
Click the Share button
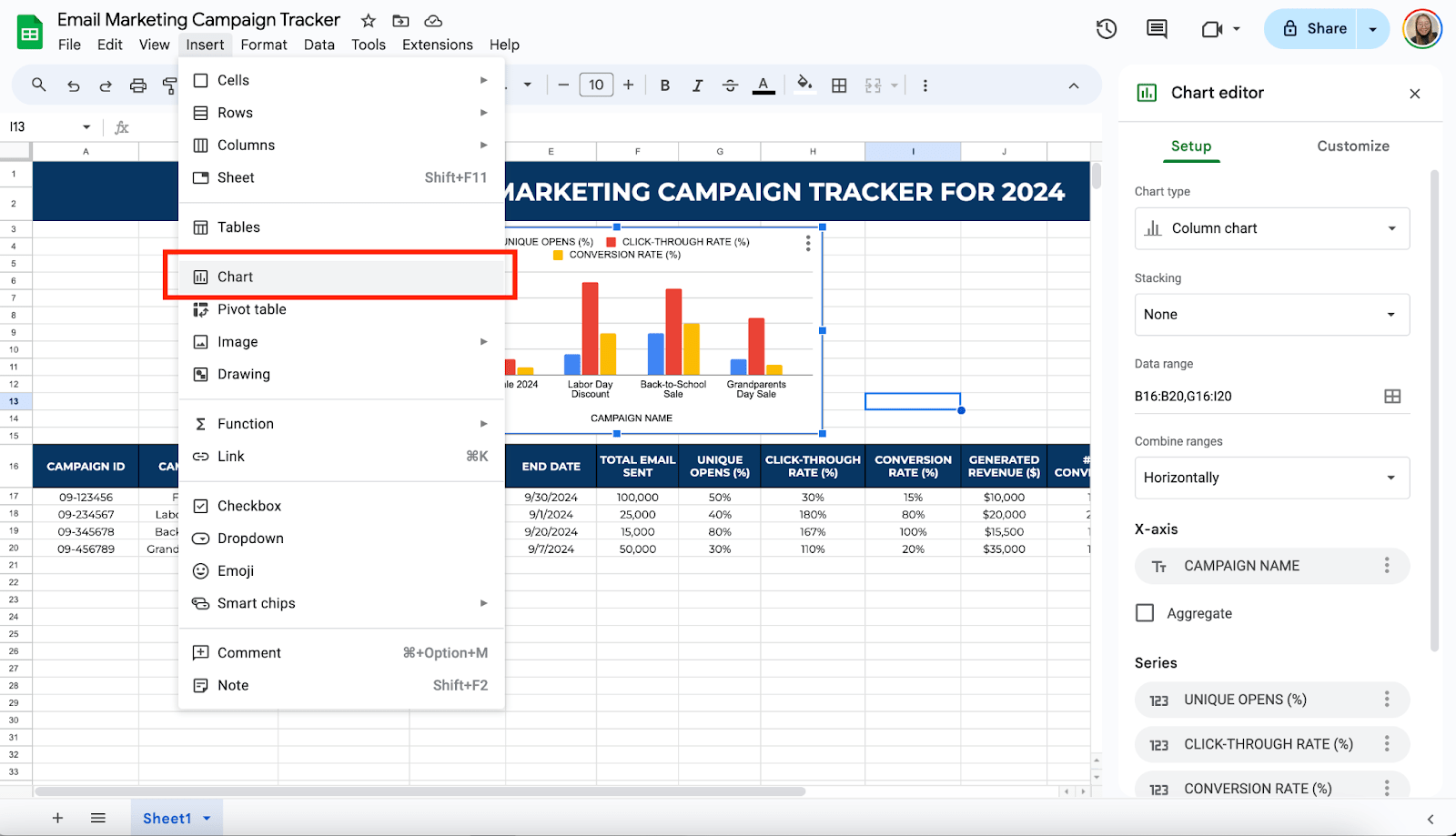(1311, 29)
